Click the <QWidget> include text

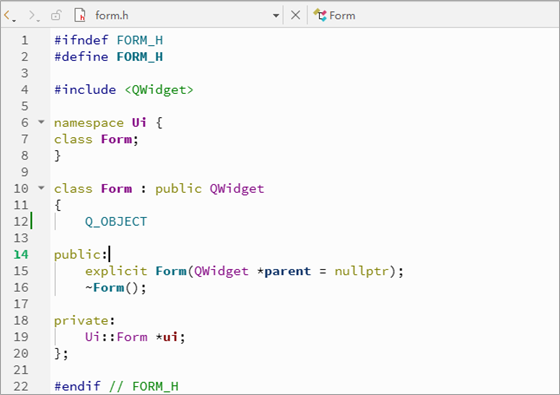click(x=159, y=90)
